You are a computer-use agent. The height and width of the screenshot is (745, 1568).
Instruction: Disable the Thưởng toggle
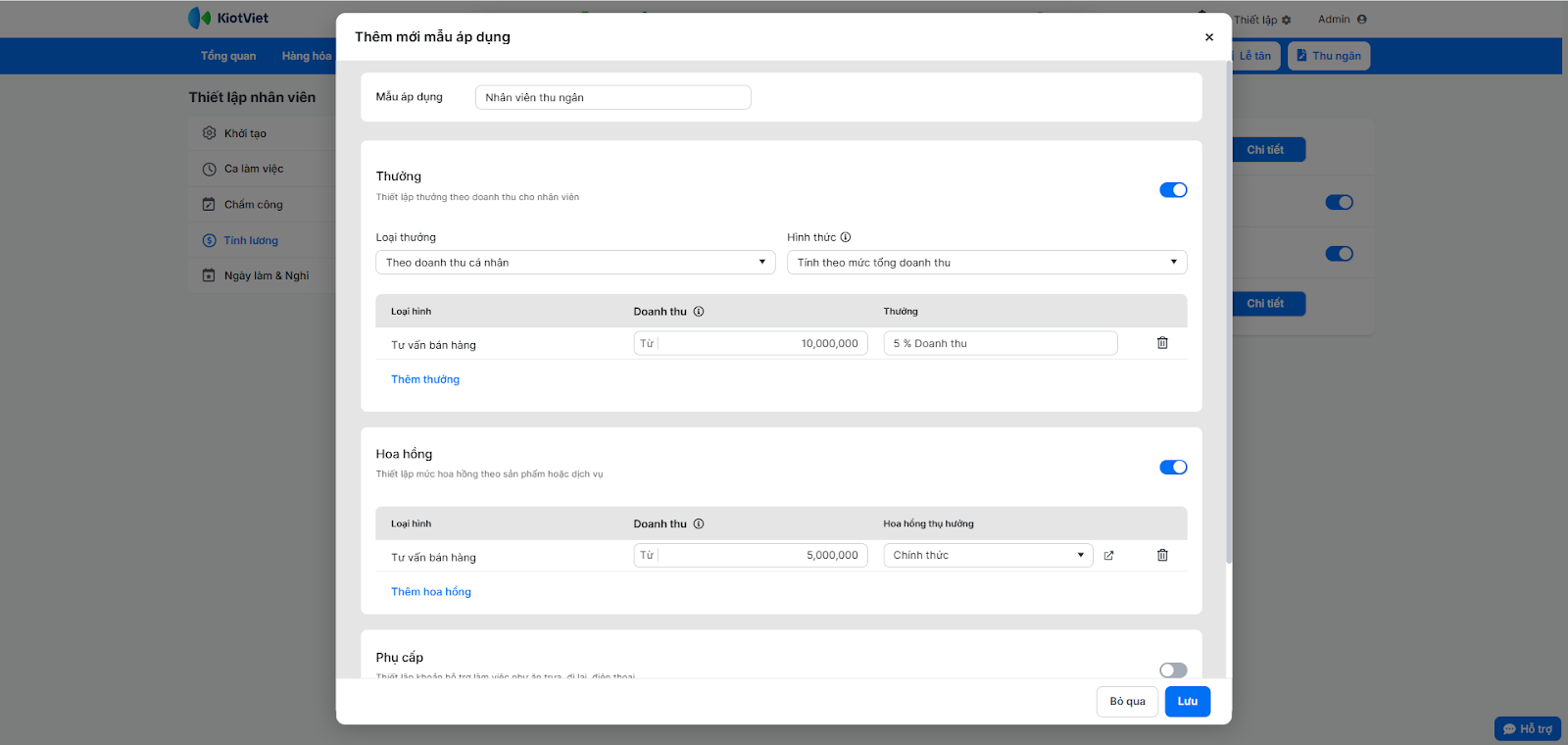pos(1173,190)
